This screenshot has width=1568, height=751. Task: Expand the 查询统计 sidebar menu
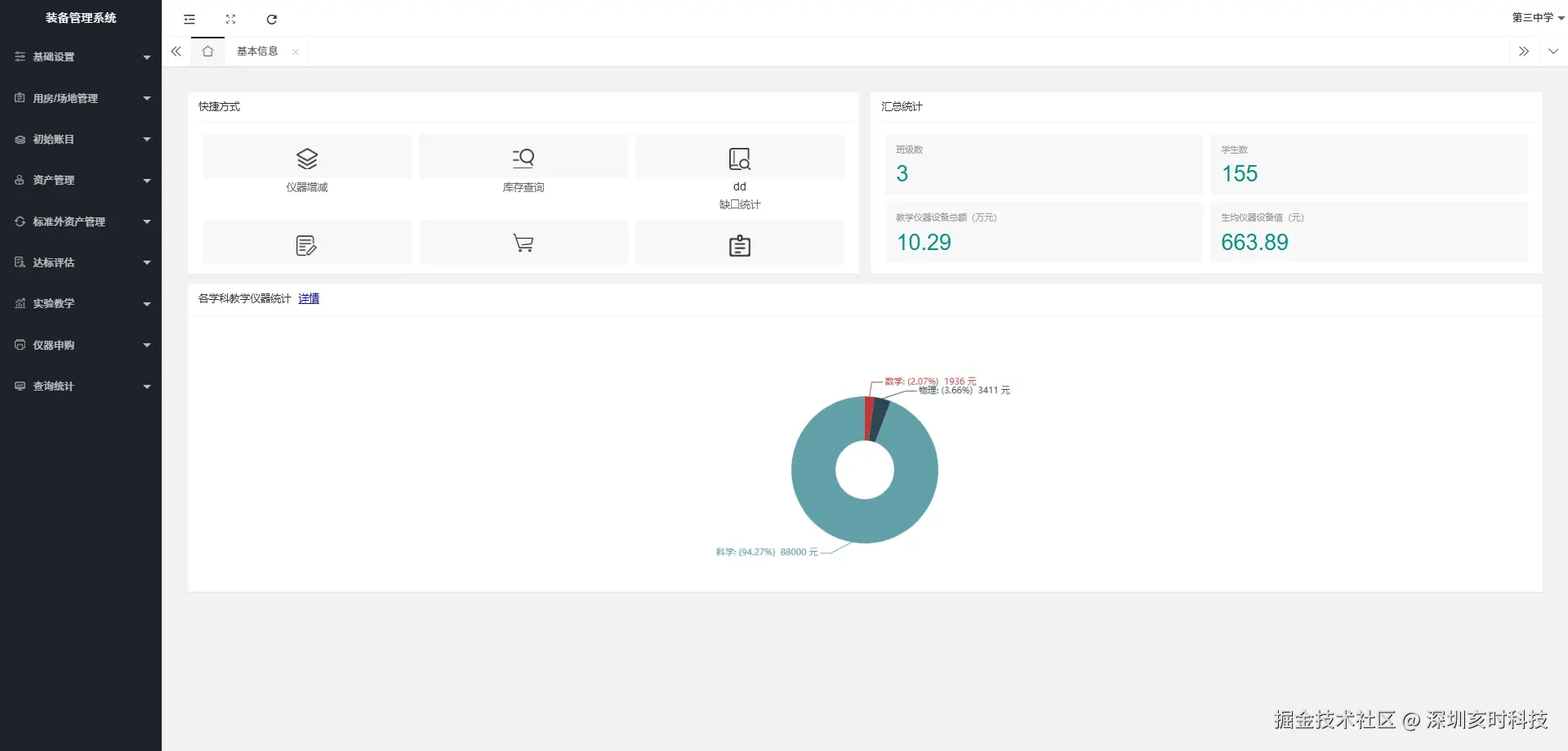coord(81,387)
